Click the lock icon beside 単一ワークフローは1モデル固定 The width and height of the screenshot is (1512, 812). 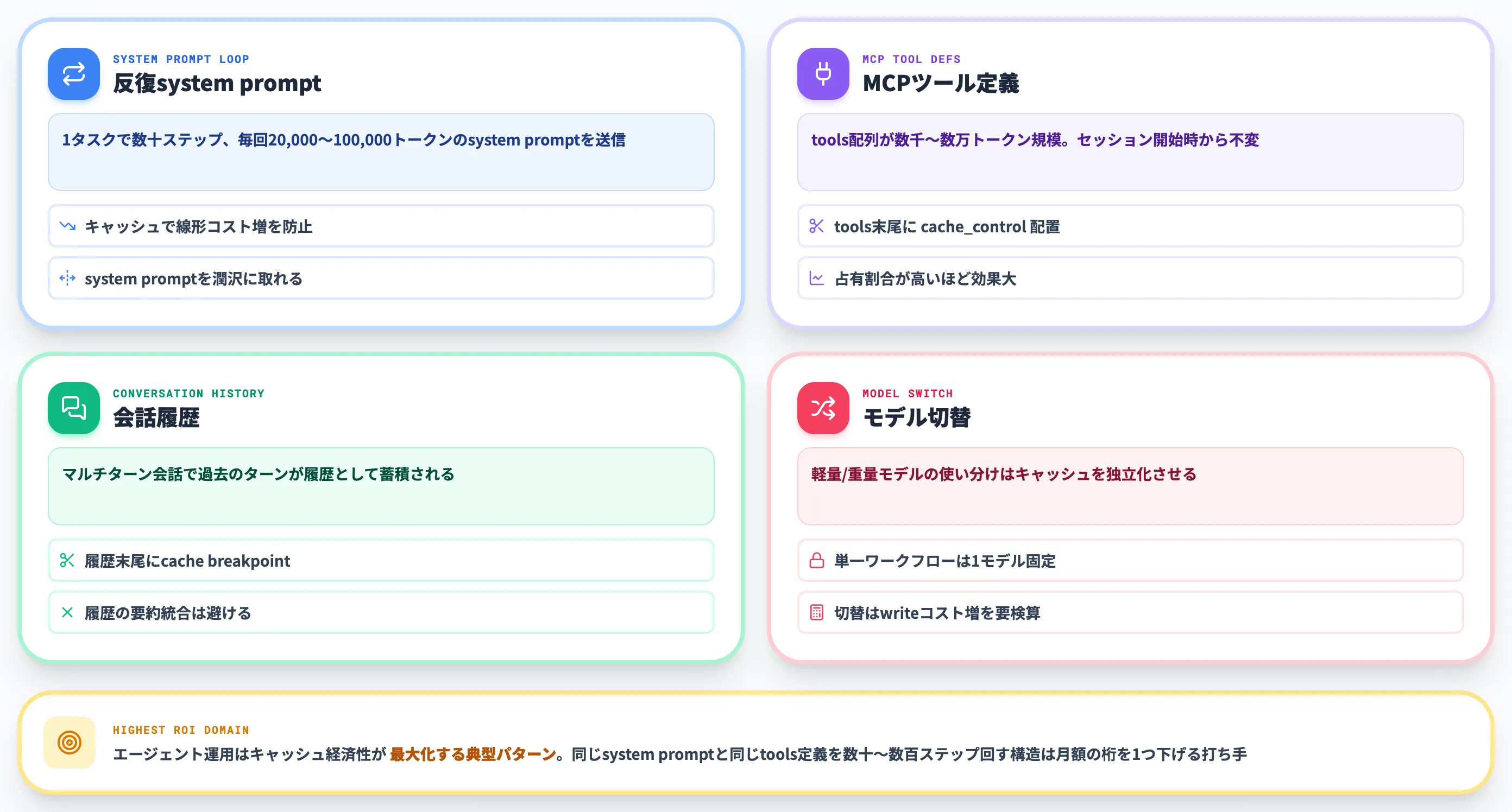[x=816, y=560]
